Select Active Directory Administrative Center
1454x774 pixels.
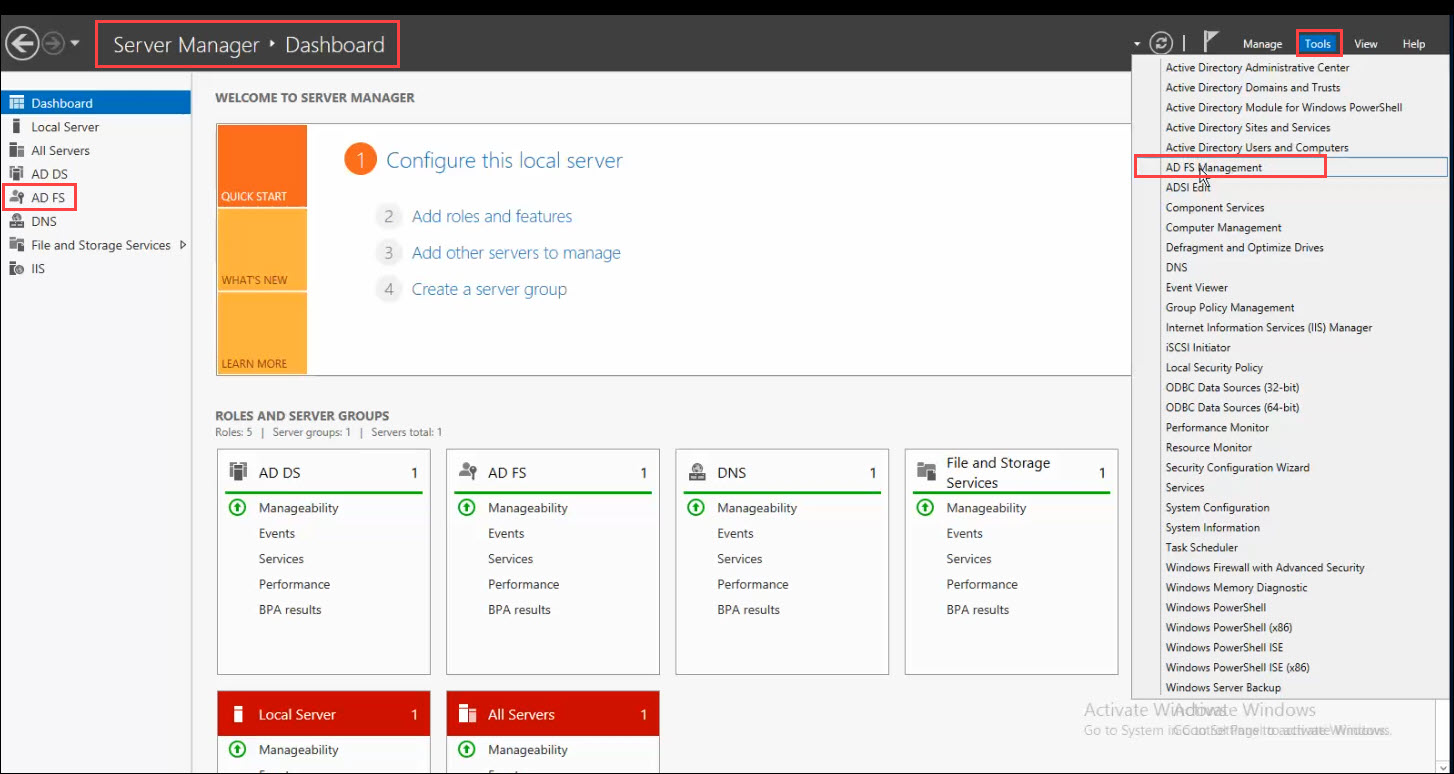point(1257,68)
